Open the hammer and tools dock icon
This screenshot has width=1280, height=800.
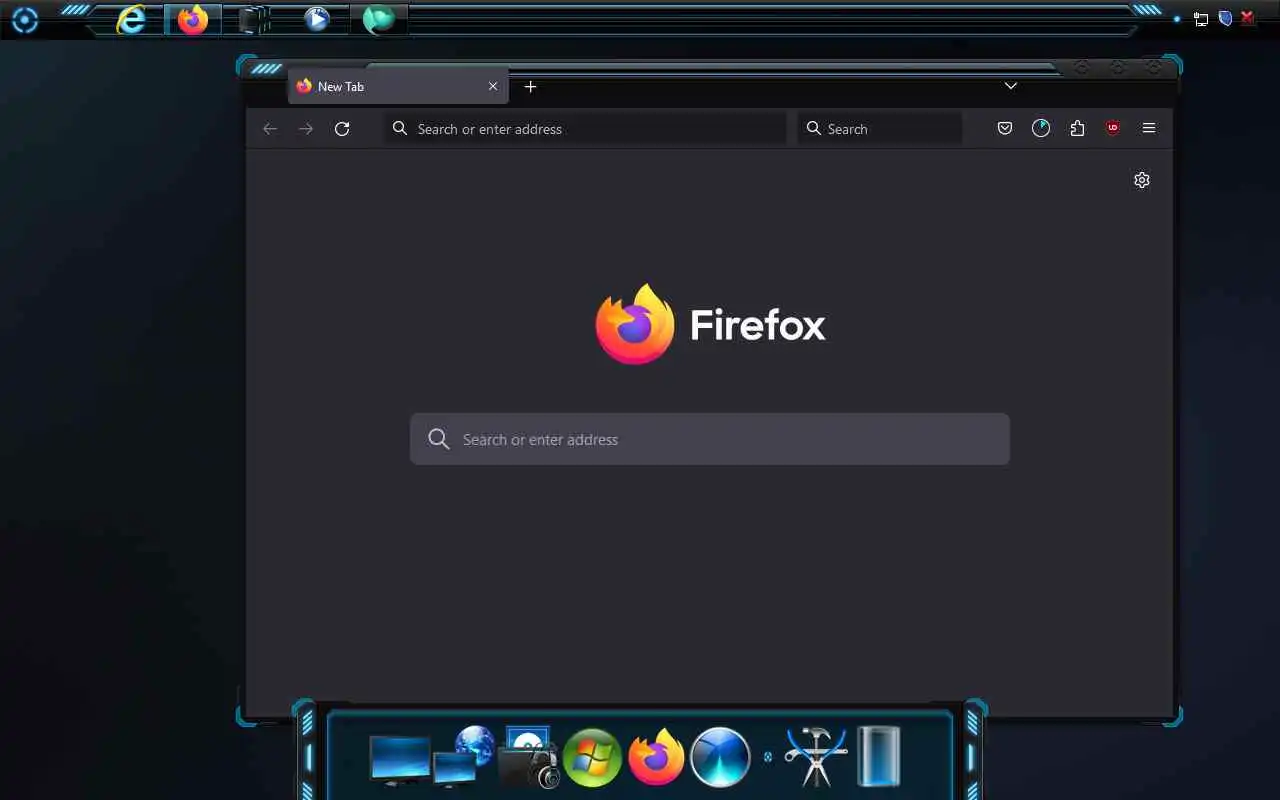816,756
